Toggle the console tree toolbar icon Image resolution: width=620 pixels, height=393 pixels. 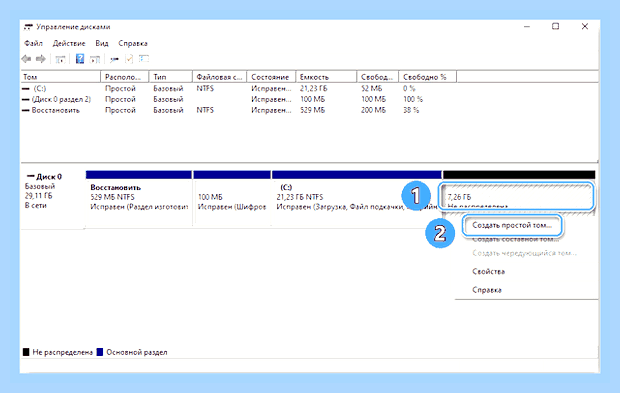coord(60,59)
